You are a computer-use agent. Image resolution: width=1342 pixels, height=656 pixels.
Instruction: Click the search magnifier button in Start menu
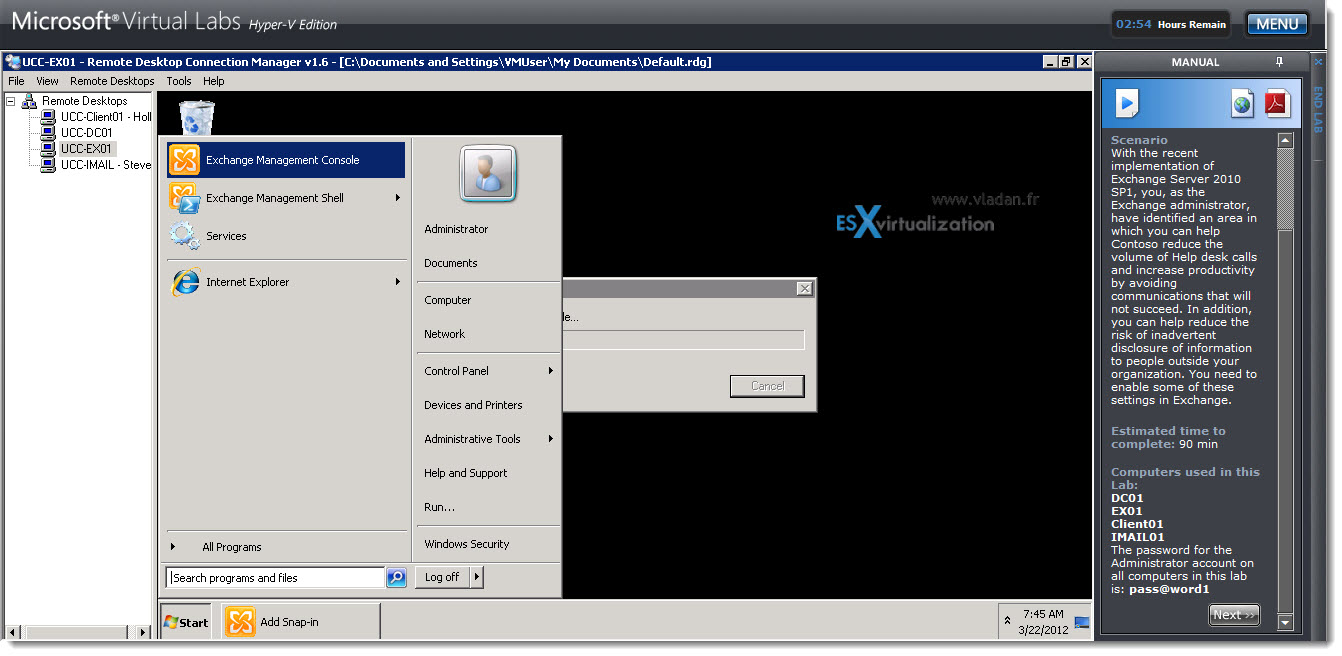[x=396, y=577]
